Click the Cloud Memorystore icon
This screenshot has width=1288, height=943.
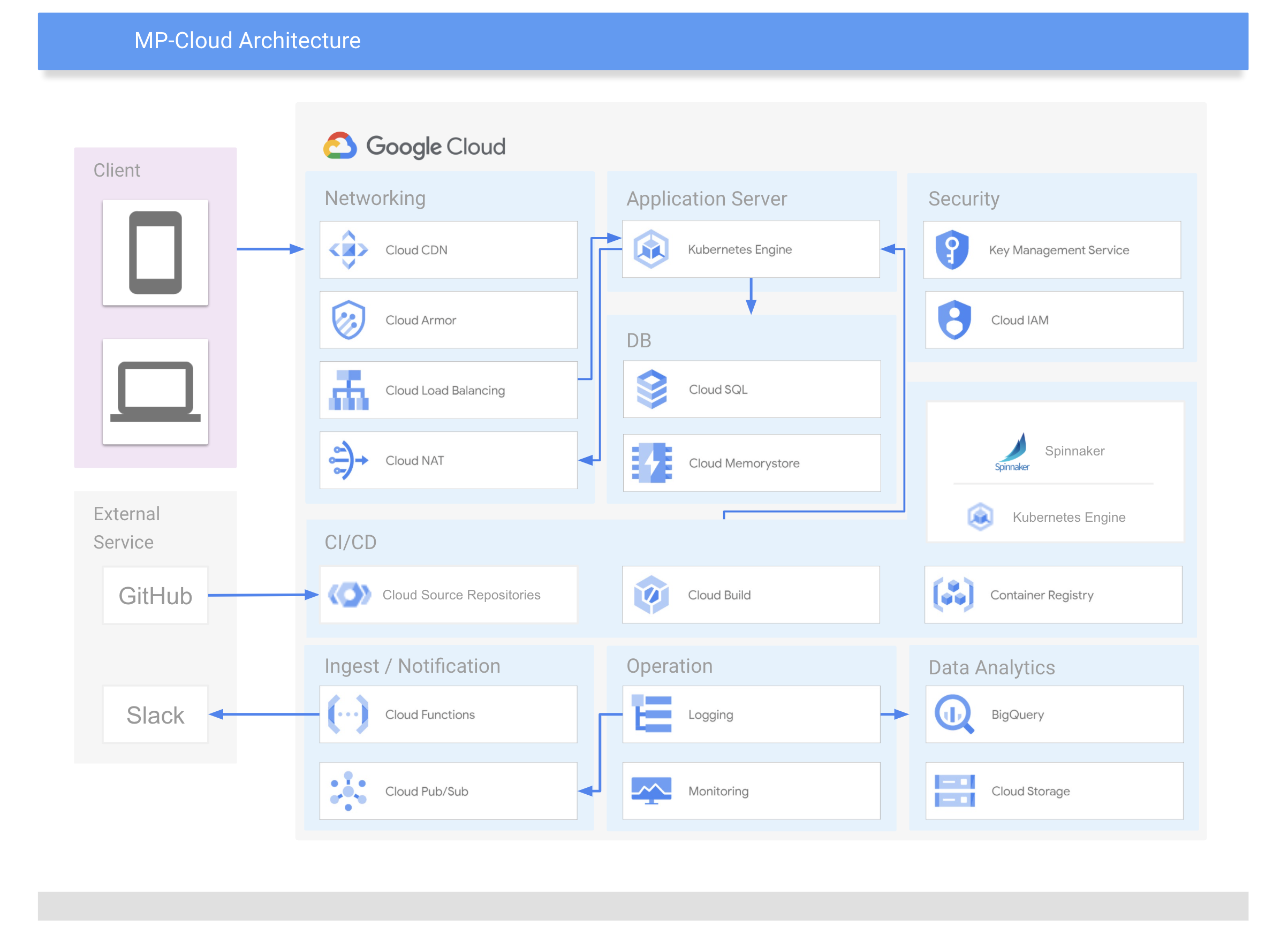tap(651, 463)
